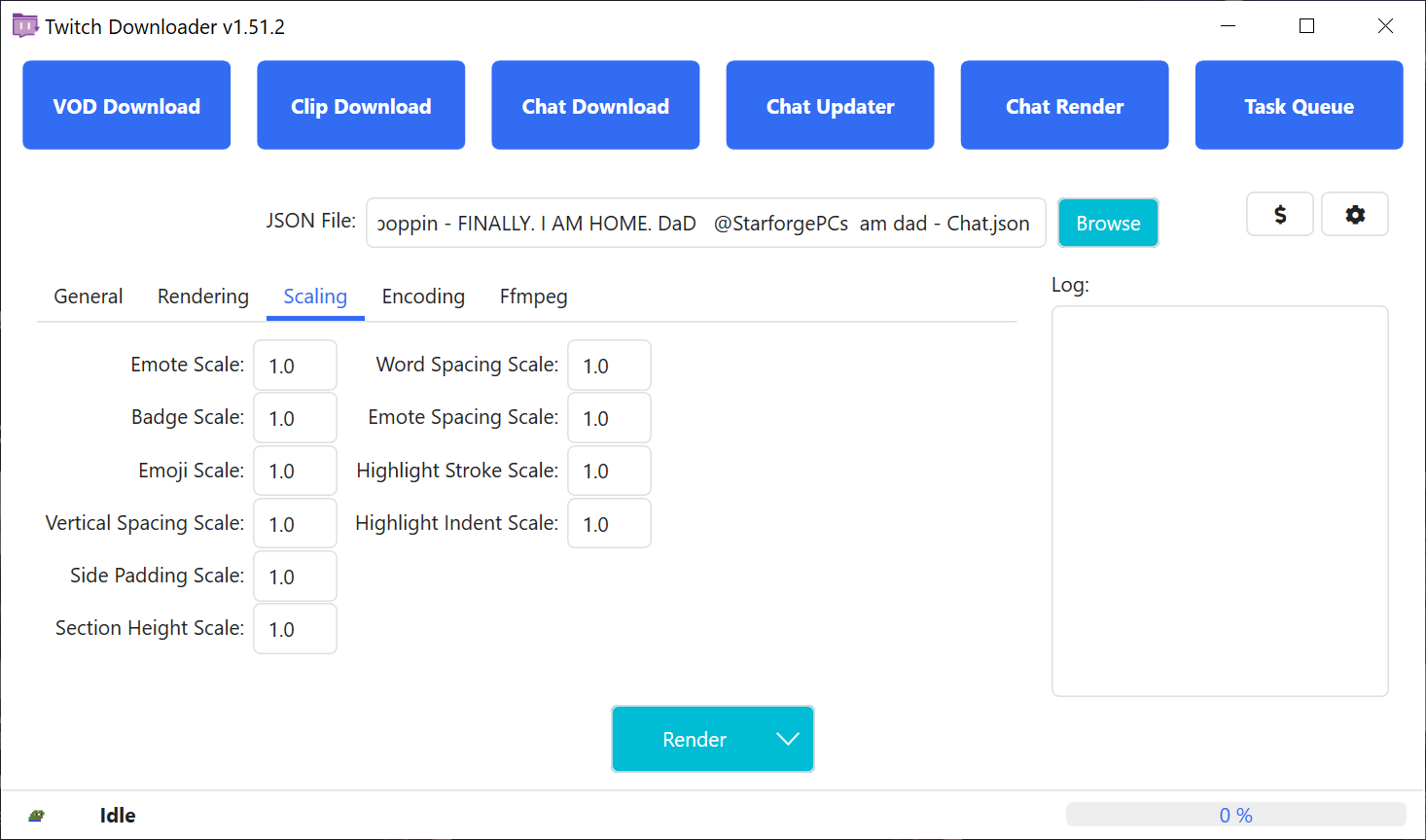The width and height of the screenshot is (1426, 840).
Task: Open the Ffmpeg tab
Action: pos(534,297)
